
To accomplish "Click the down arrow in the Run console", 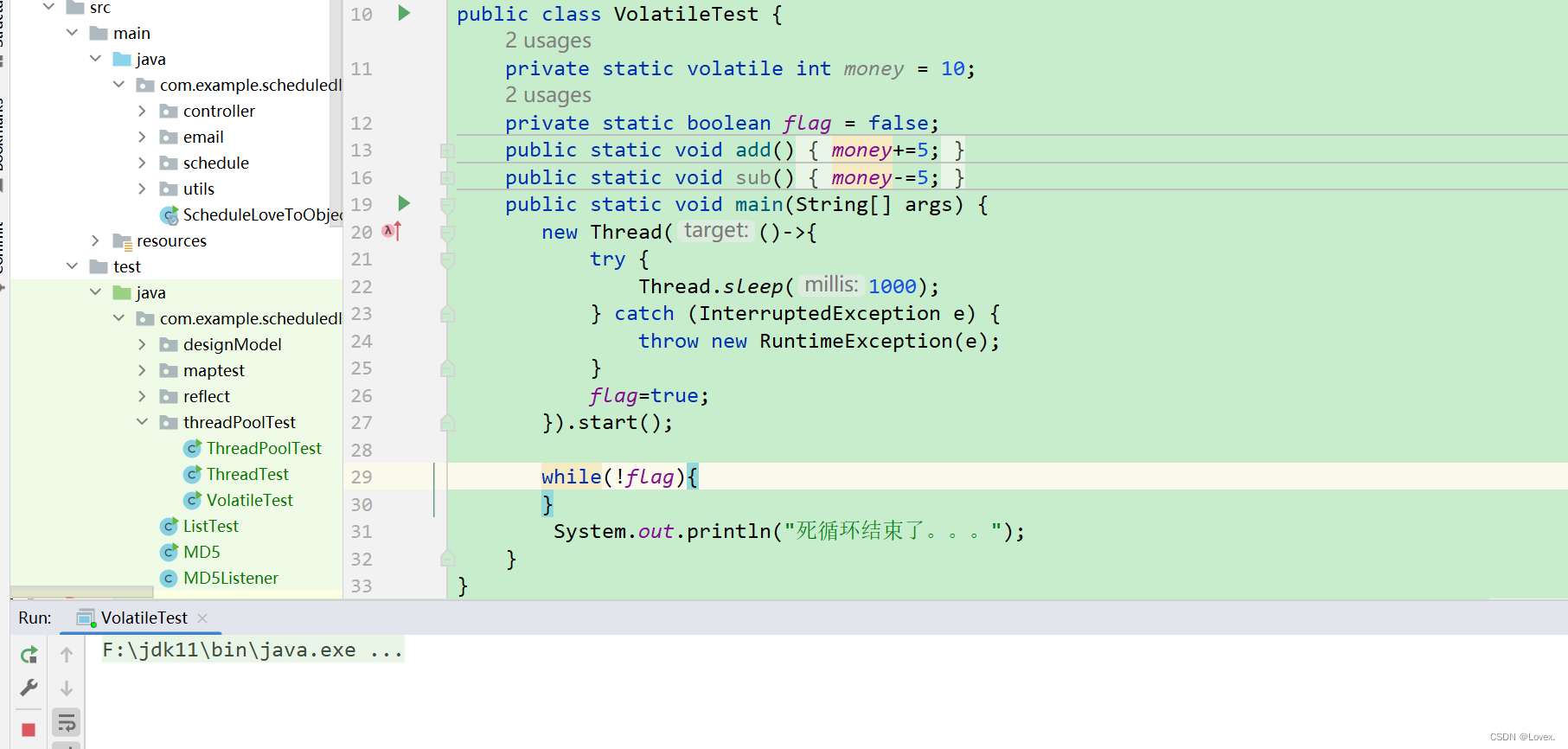I will 67,688.
